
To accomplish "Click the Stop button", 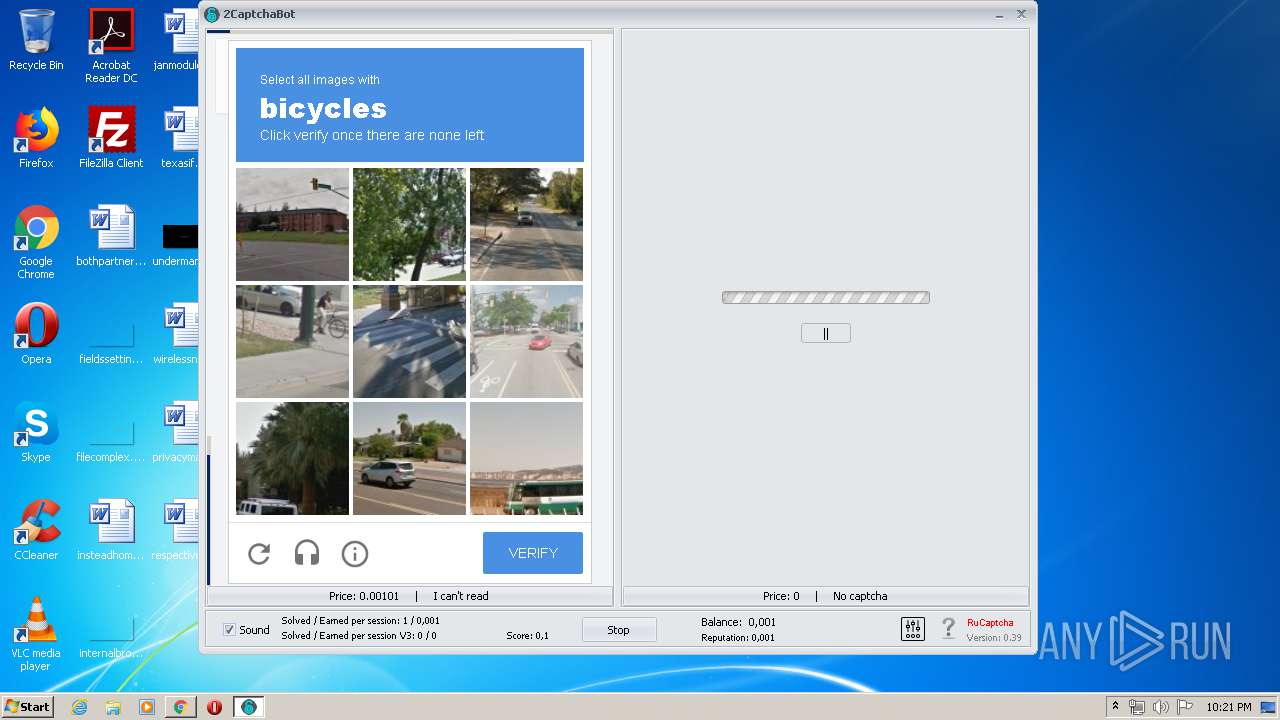I will pos(619,630).
